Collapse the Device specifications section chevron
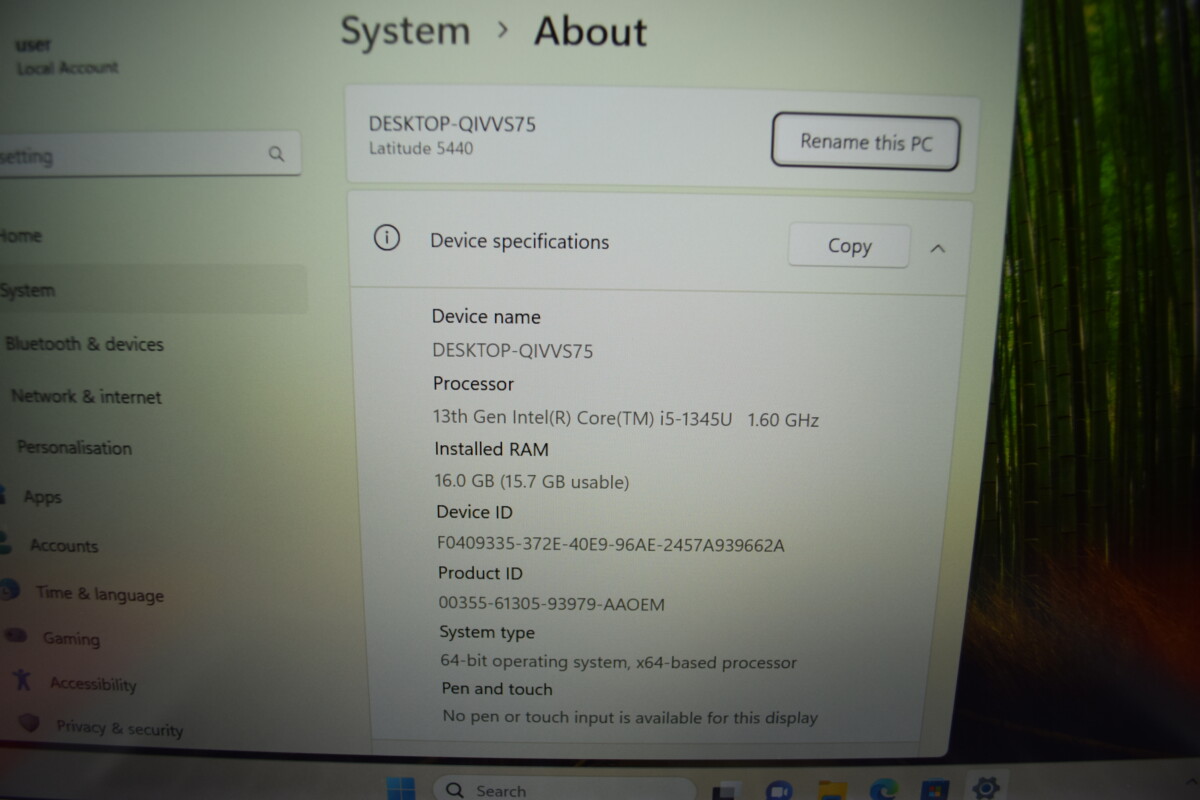Viewport: 1200px width, 800px height. pos(938,248)
